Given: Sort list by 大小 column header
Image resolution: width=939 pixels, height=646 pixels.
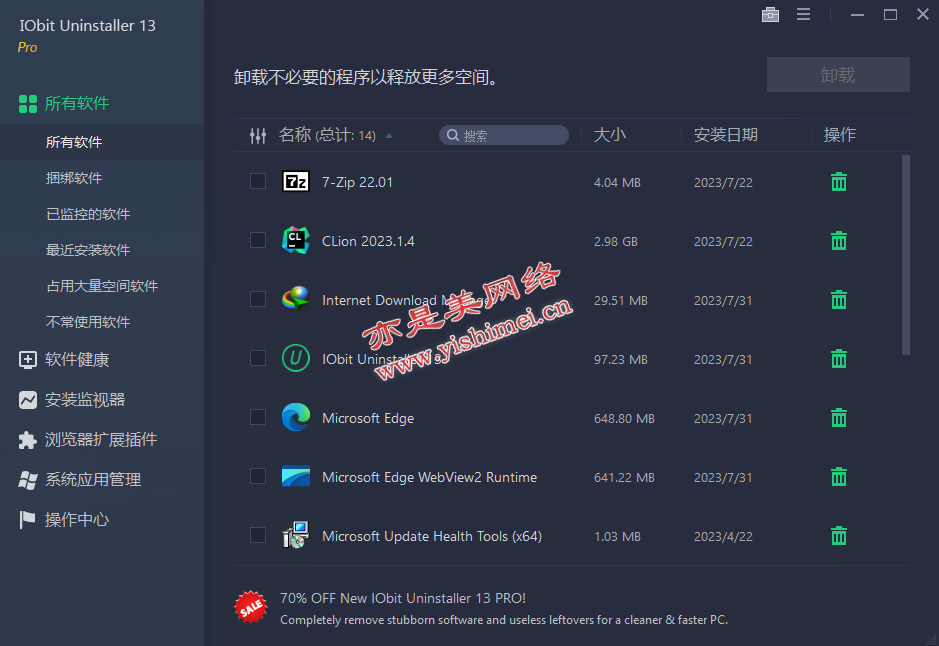Looking at the screenshot, I should point(610,135).
